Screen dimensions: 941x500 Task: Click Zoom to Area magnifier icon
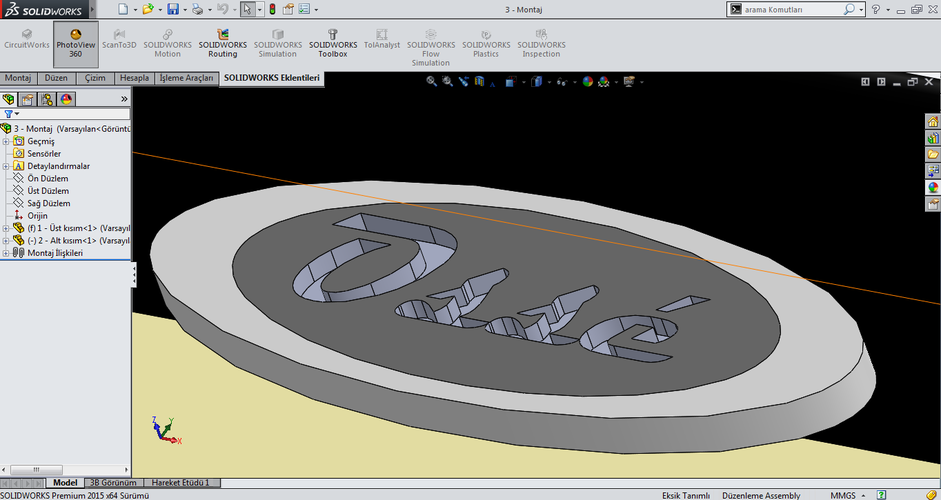(447, 81)
